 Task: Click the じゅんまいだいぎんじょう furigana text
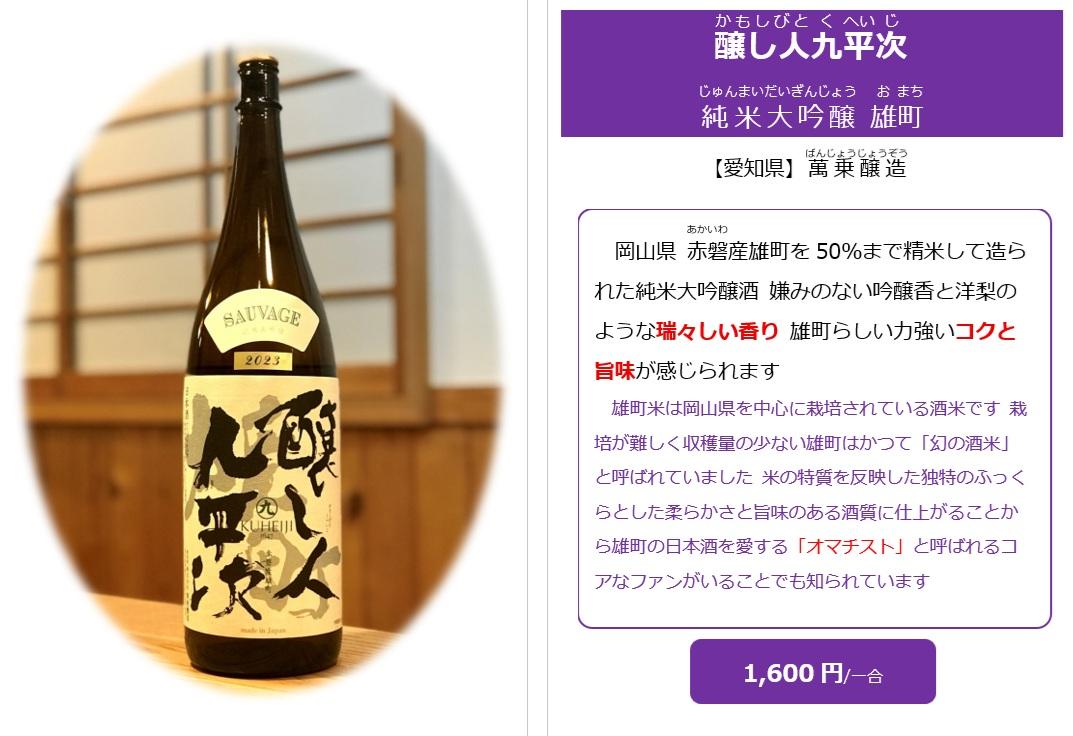click(777, 91)
